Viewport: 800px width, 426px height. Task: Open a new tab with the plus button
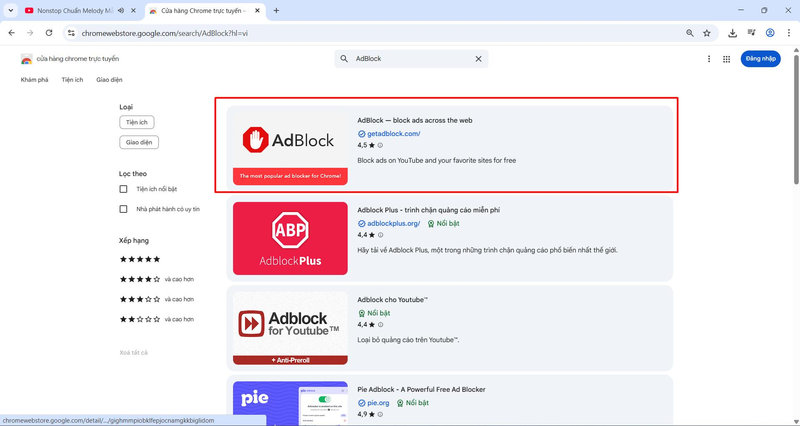tap(276, 10)
